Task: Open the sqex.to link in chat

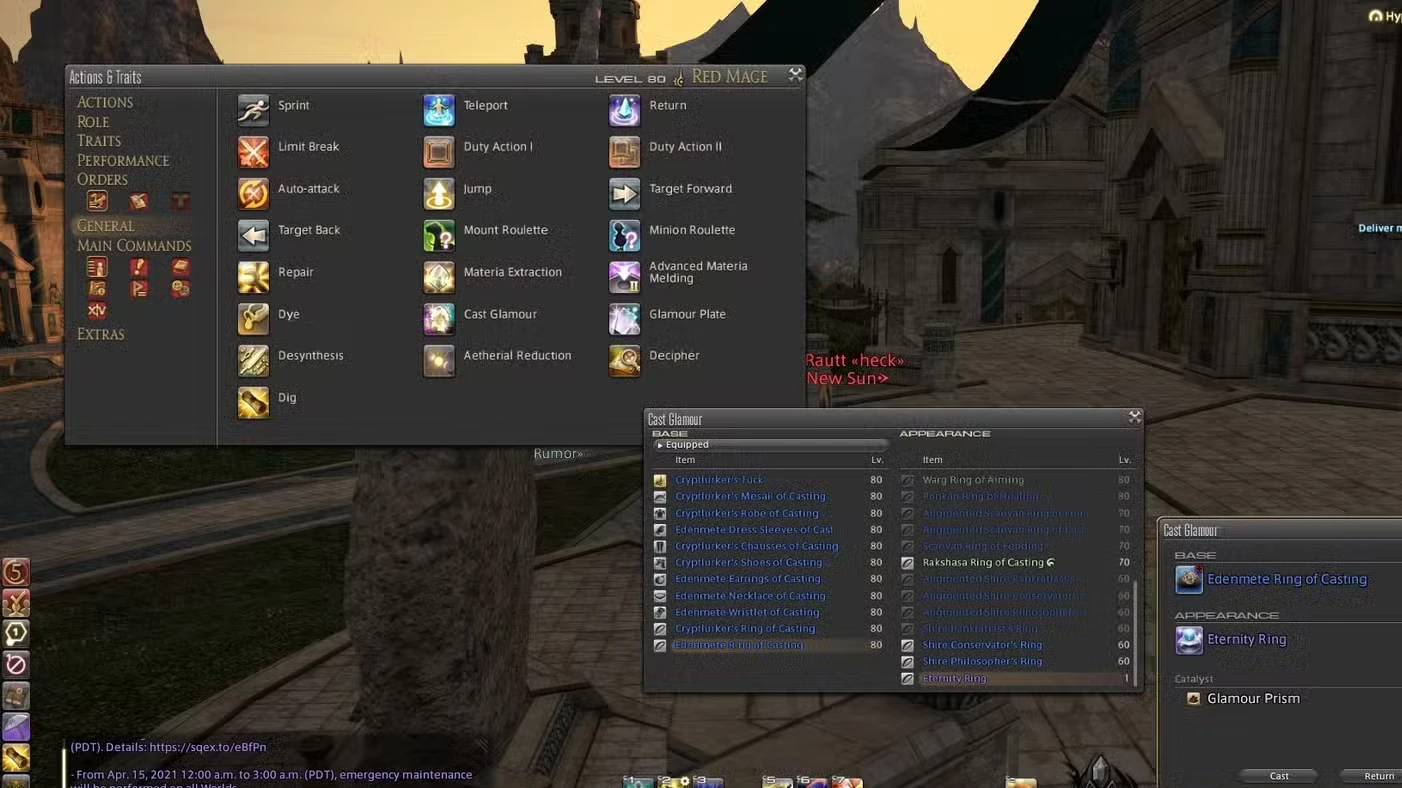Action: coord(208,747)
